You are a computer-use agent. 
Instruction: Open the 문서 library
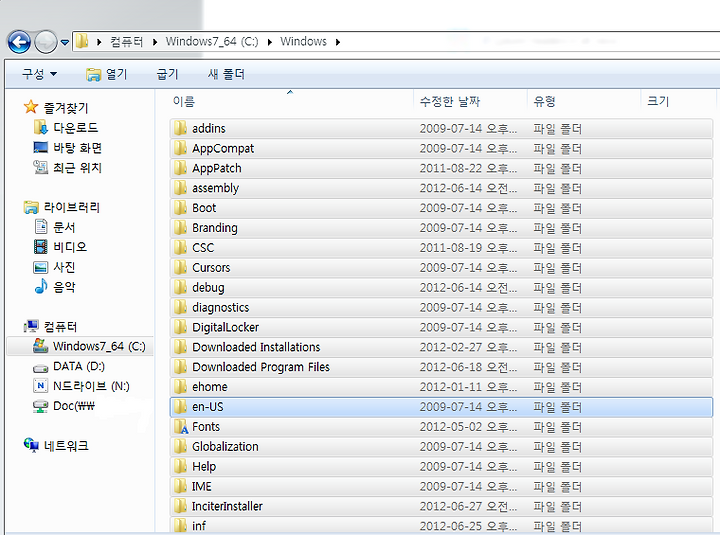[x=55, y=227]
